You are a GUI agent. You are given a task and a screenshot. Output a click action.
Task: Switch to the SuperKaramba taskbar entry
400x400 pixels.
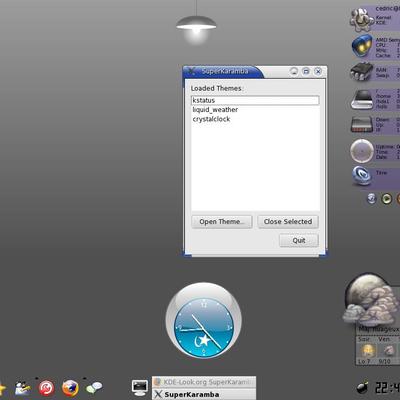point(204,394)
